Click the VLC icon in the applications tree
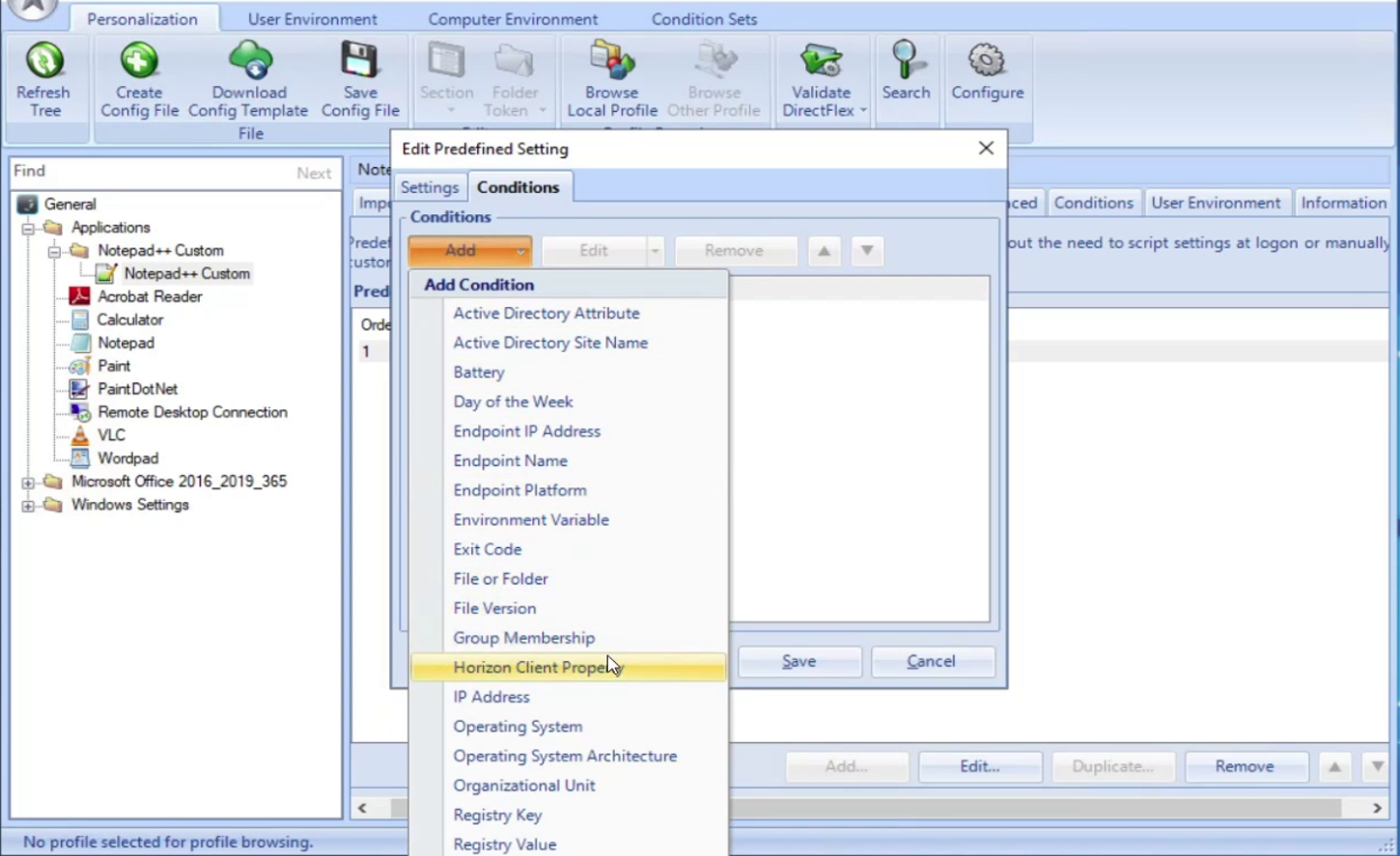The image size is (1400, 856). tap(81, 435)
